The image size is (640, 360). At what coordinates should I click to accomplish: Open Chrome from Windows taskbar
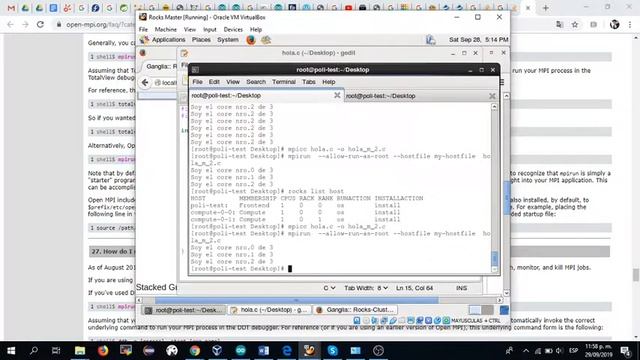point(195,351)
